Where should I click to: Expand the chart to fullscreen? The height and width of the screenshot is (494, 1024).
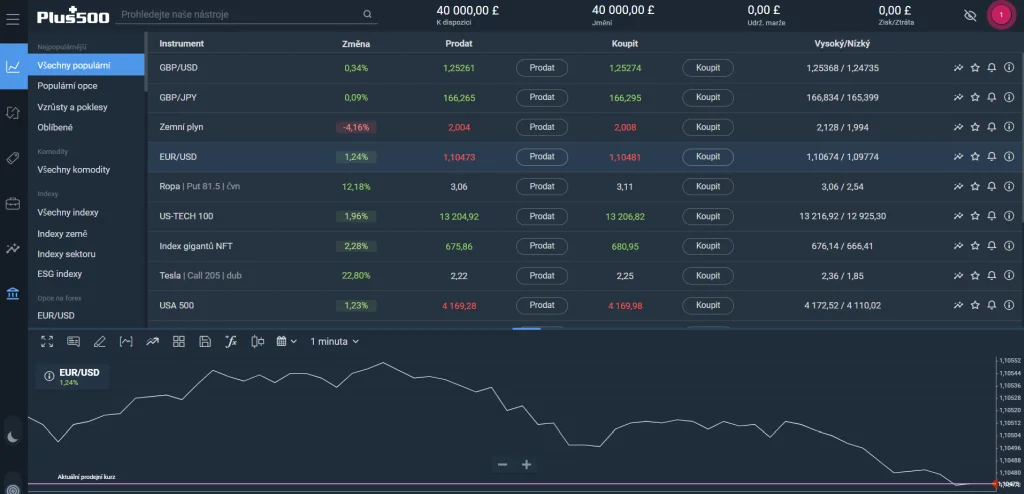[47, 341]
